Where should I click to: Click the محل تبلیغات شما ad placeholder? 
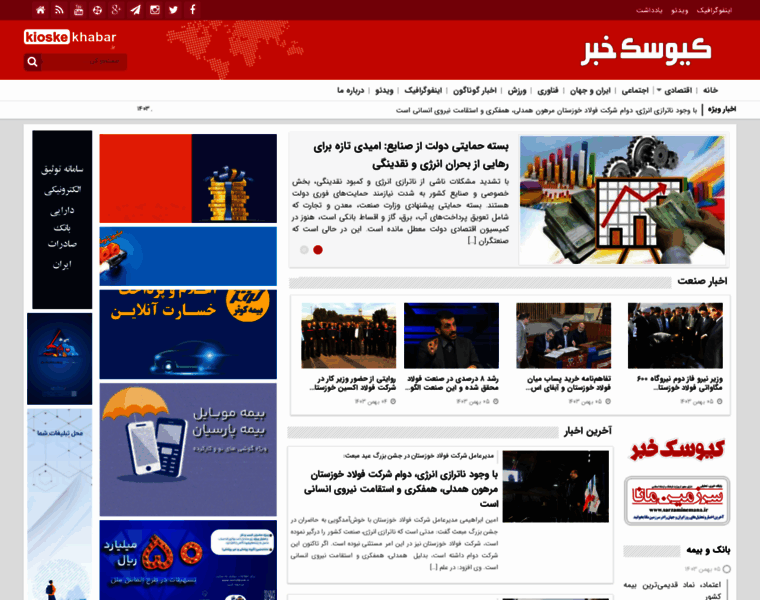pos(60,505)
